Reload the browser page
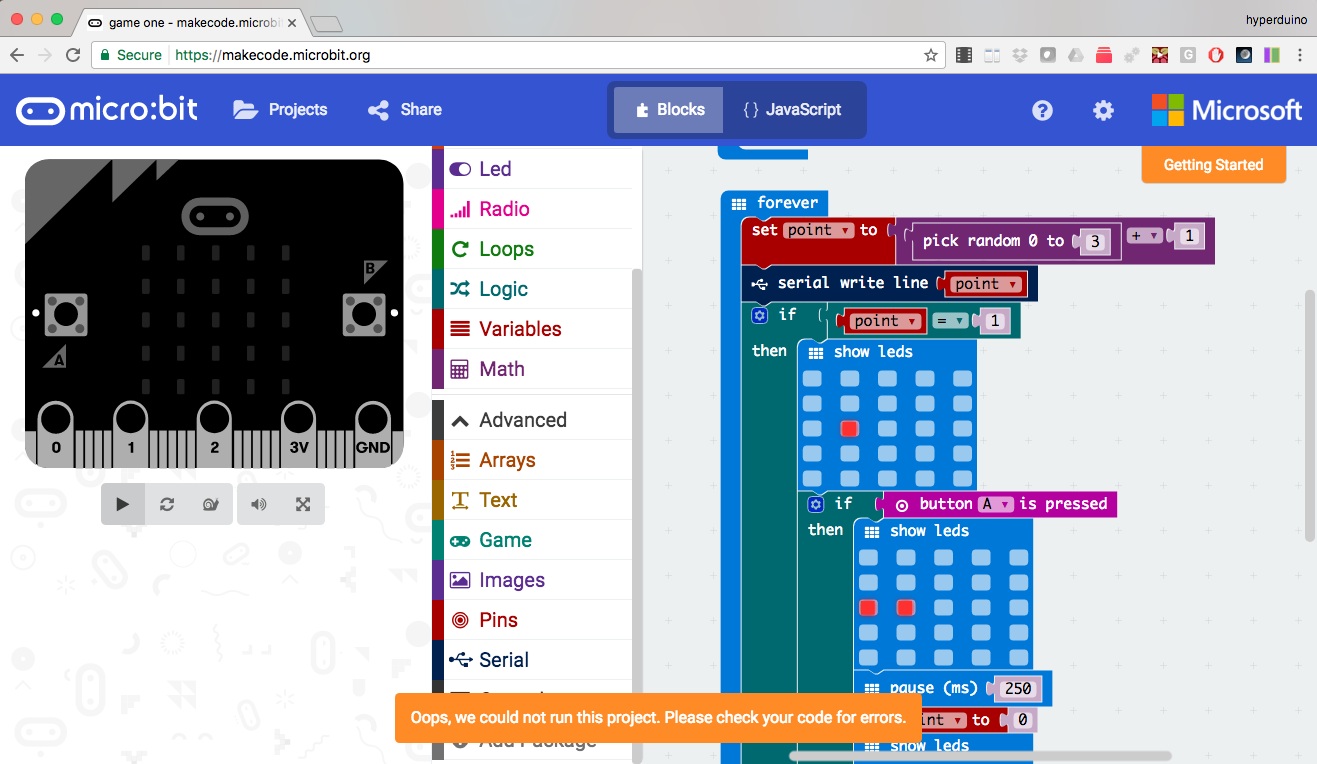This screenshot has height=764, width=1317. click(73, 55)
